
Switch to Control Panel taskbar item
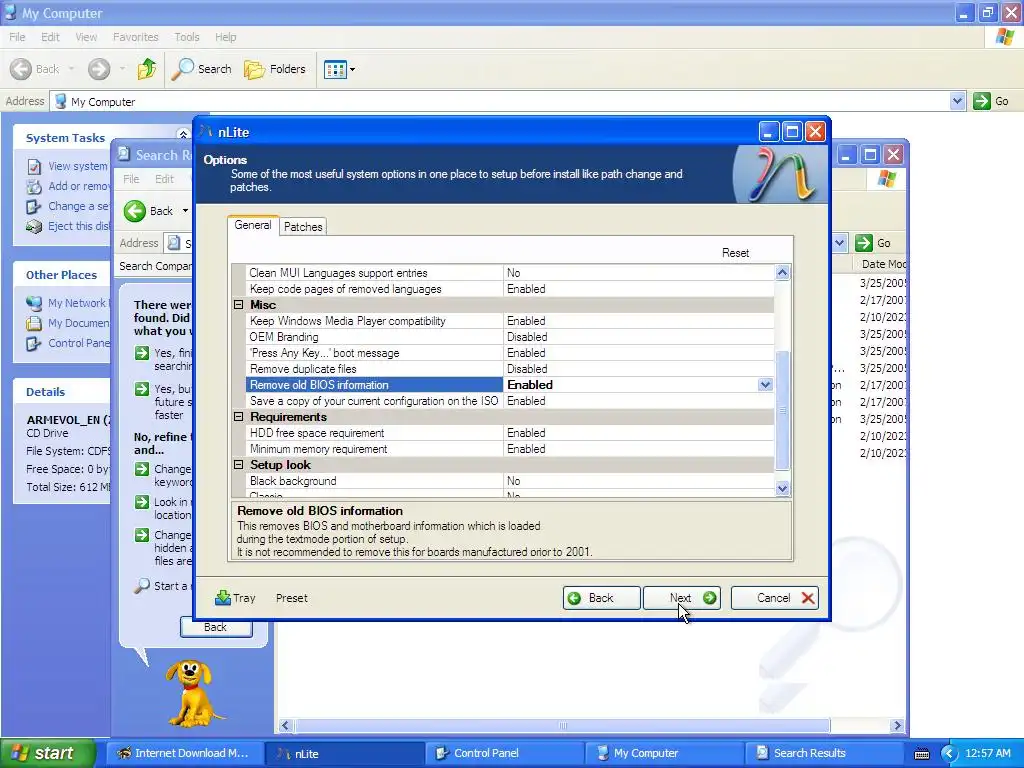[x=504, y=753]
